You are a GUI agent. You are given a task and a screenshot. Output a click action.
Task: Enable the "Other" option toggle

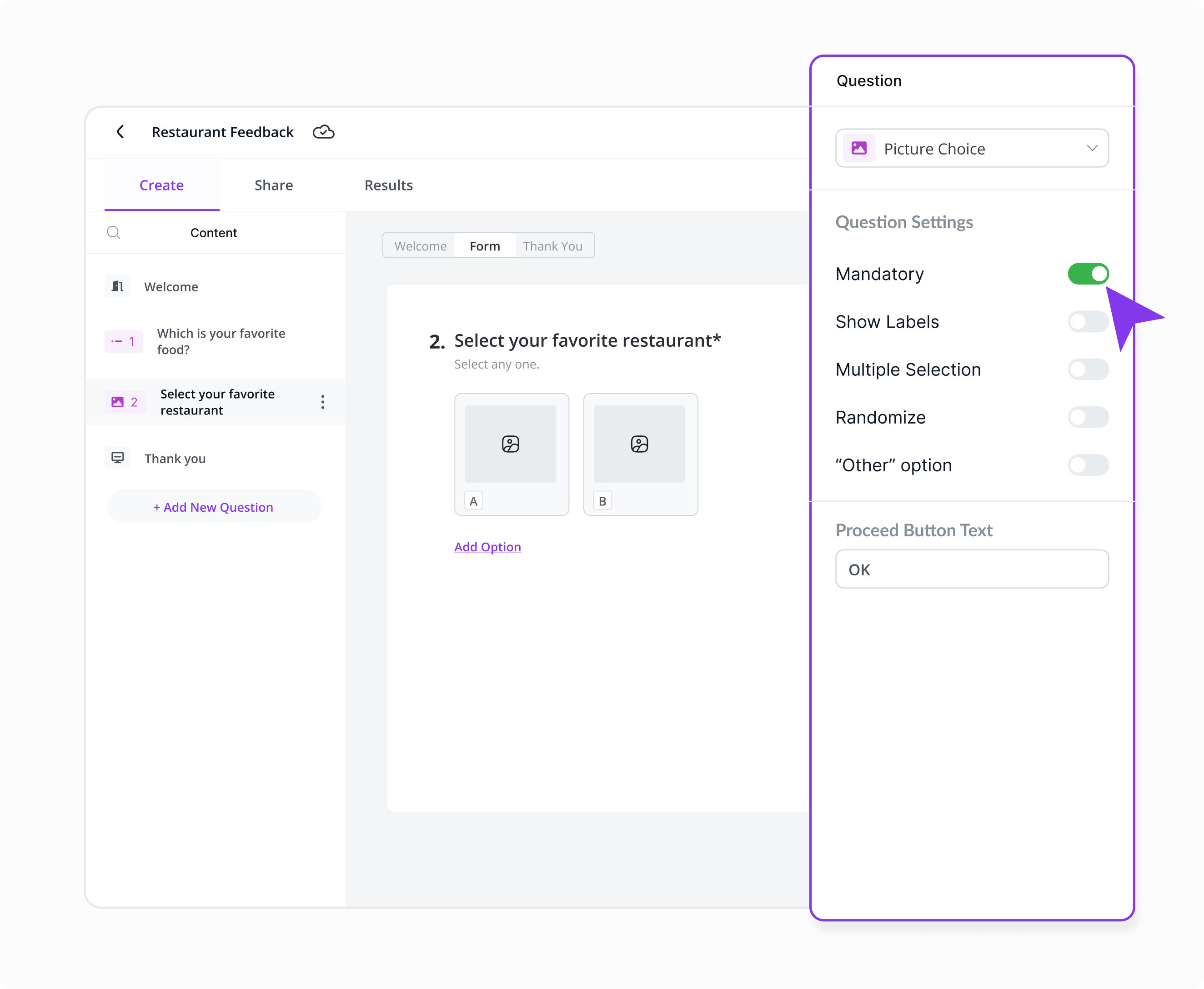(x=1088, y=465)
